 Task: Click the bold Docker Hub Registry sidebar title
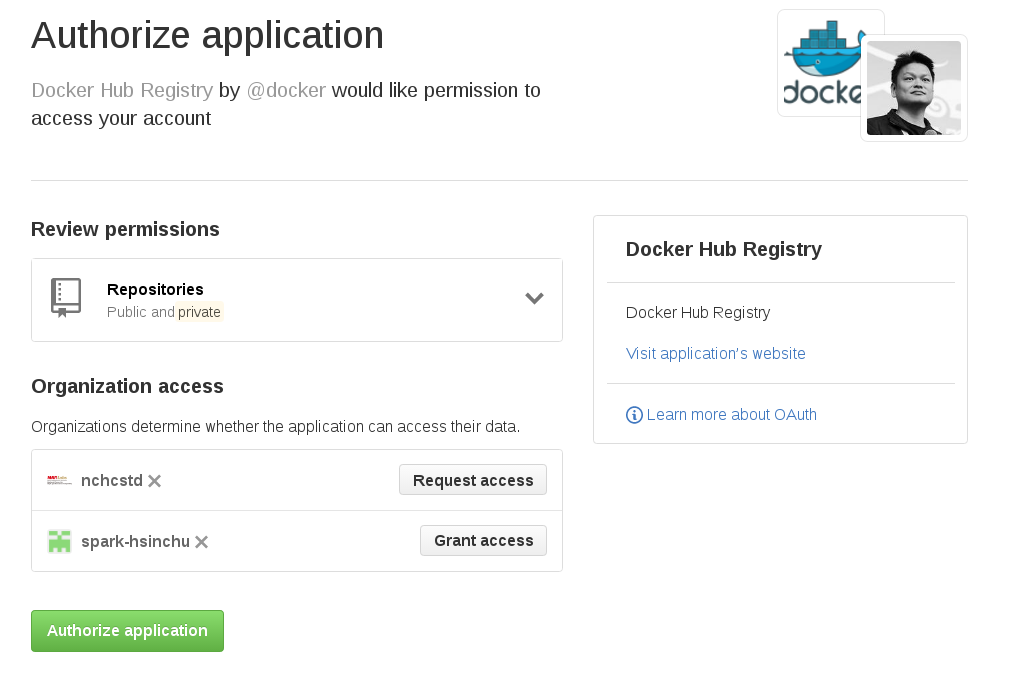click(x=724, y=249)
